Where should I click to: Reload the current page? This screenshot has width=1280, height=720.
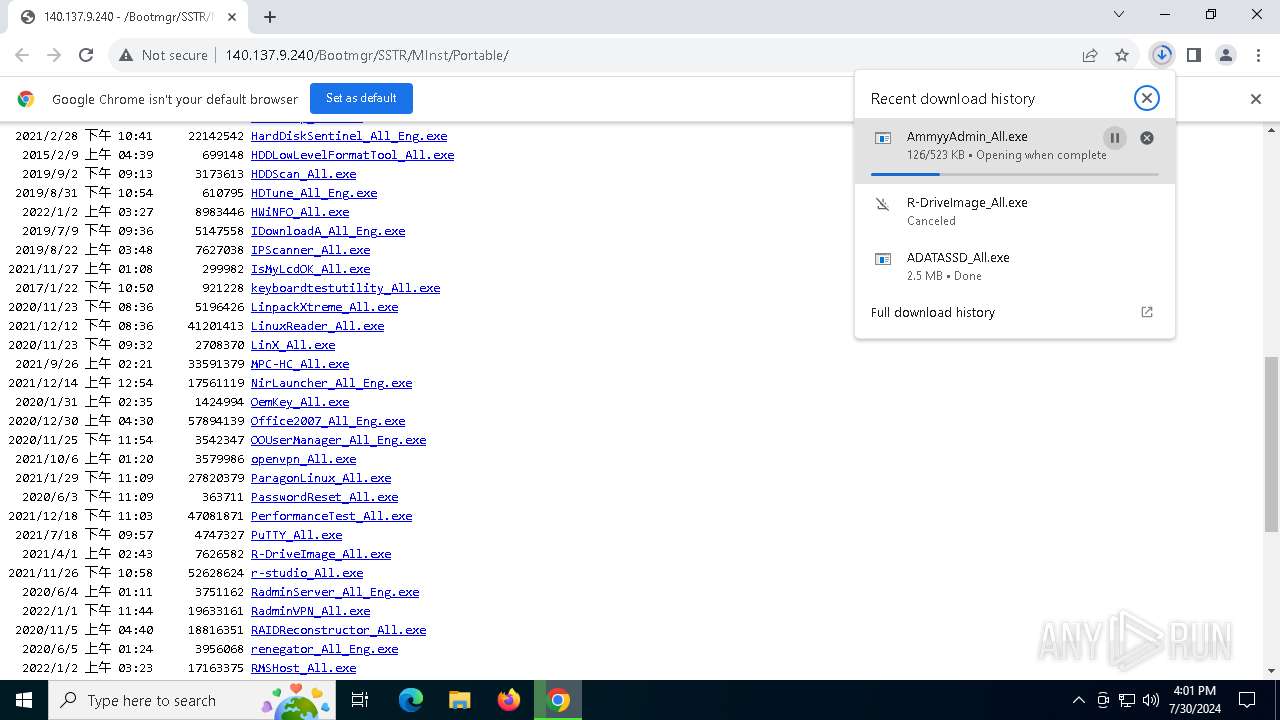86,55
